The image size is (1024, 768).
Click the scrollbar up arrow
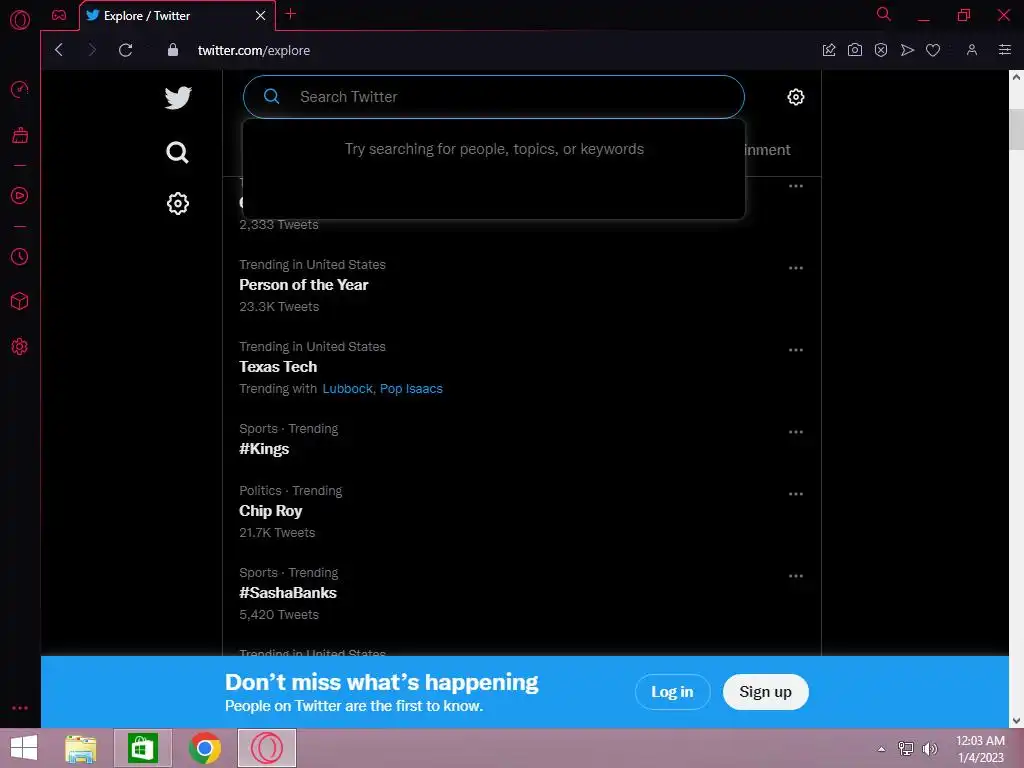click(1016, 77)
